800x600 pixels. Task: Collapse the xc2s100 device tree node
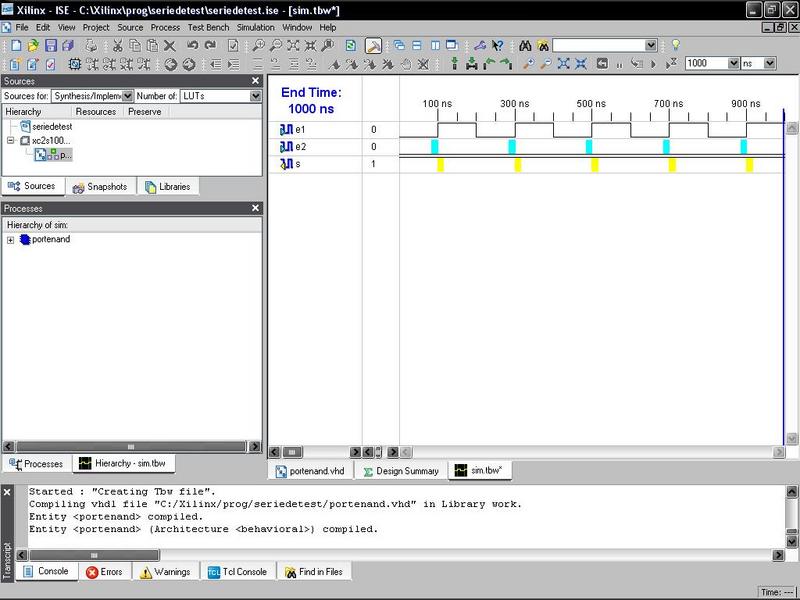(x=10, y=140)
